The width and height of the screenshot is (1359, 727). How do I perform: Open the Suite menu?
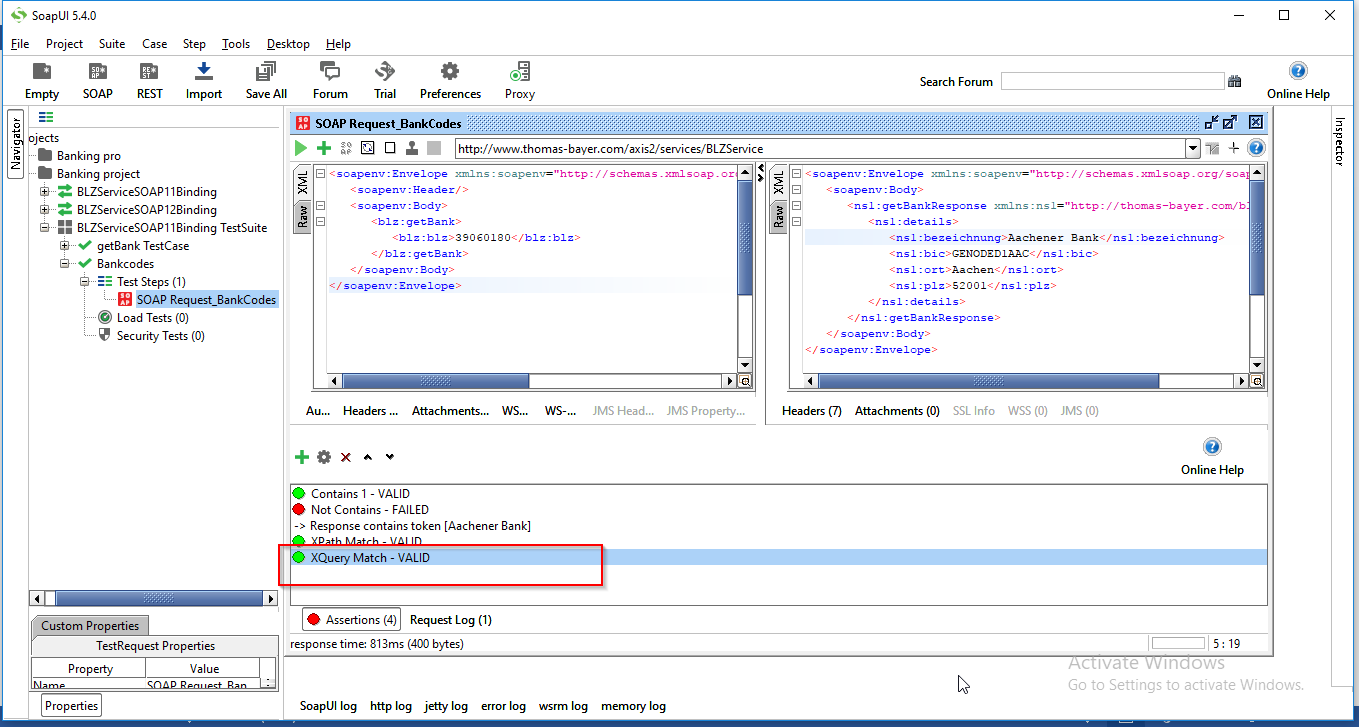(112, 44)
